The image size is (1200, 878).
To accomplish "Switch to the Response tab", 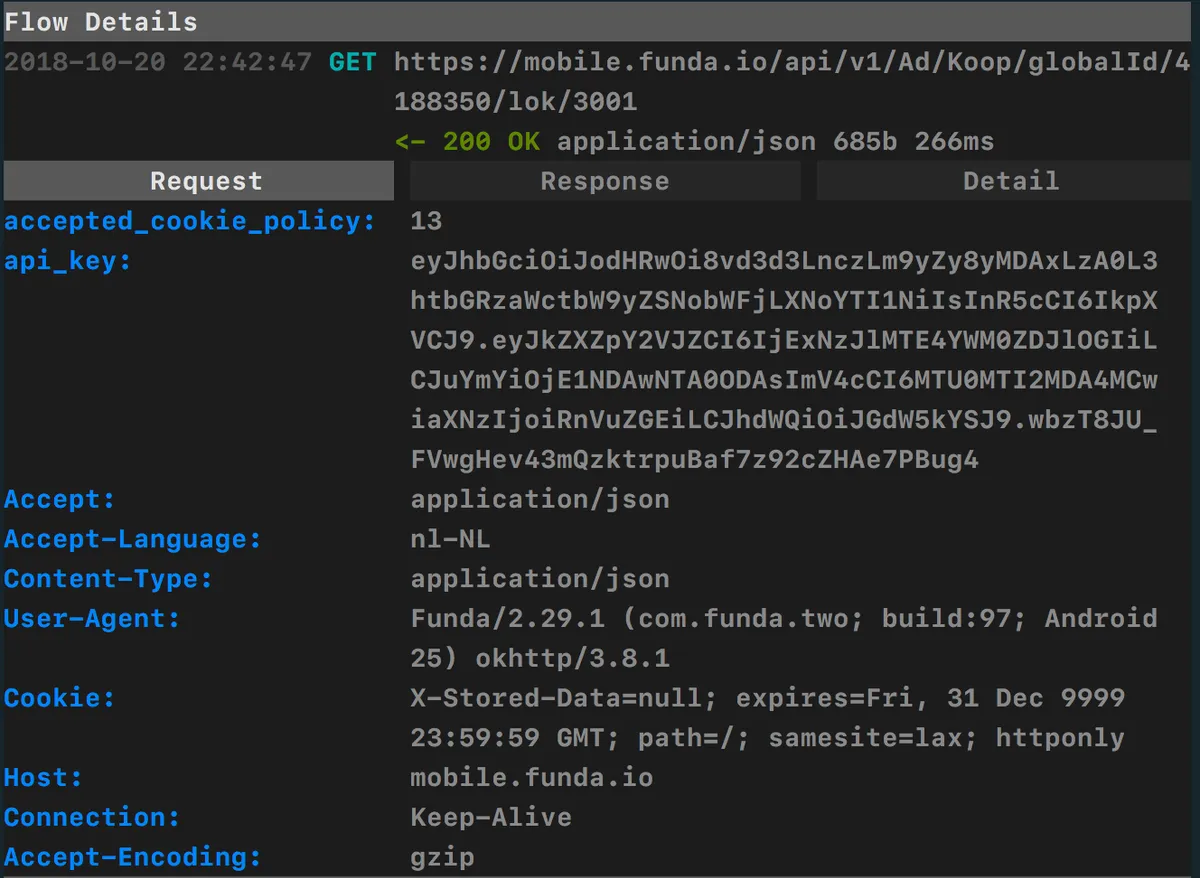I will (x=604, y=180).
